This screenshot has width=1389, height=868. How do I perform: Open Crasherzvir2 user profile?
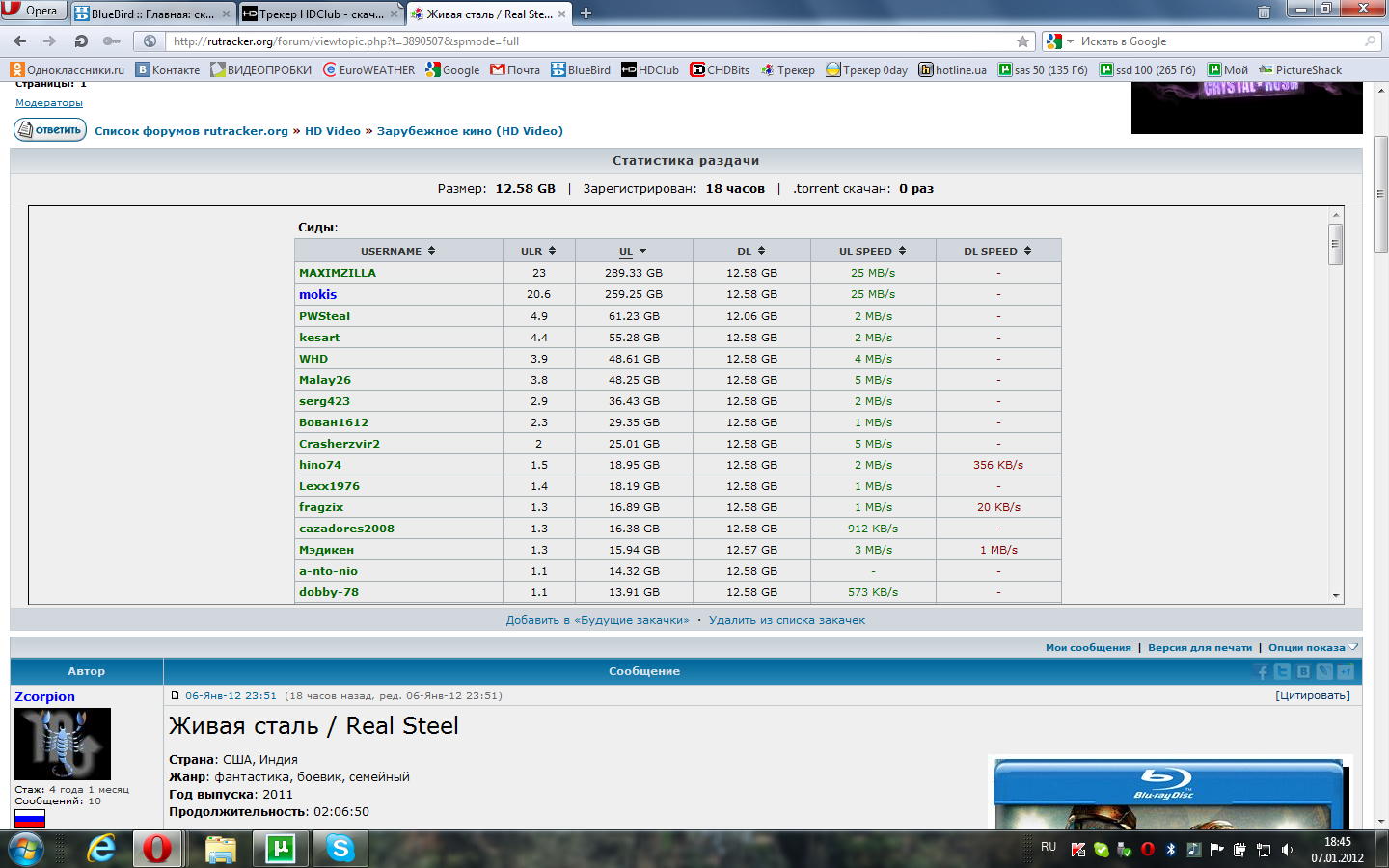click(x=340, y=443)
